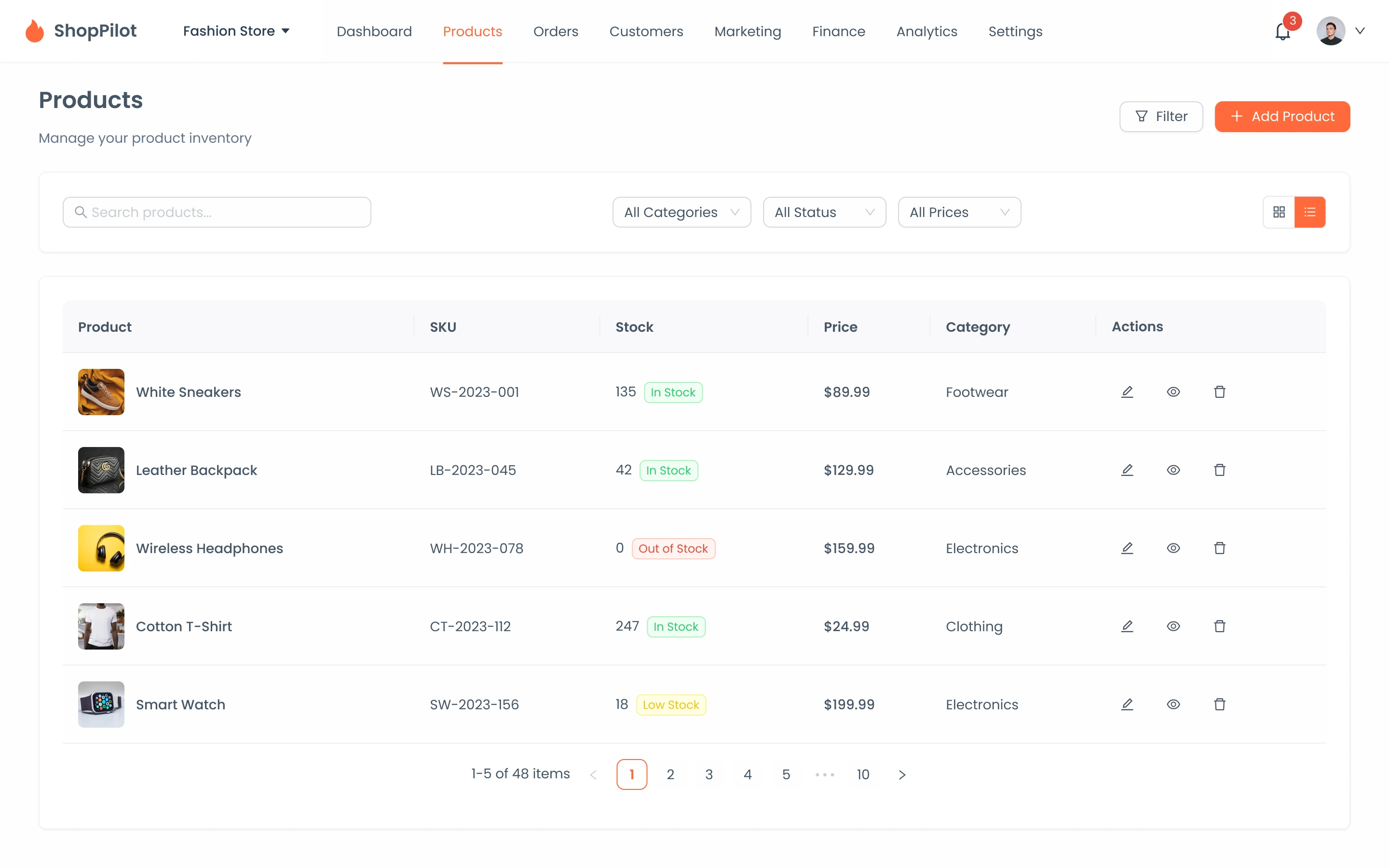This screenshot has width=1389, height=868.
Task: Open the Fashion Store selector
Action: (x=236, y=31)
